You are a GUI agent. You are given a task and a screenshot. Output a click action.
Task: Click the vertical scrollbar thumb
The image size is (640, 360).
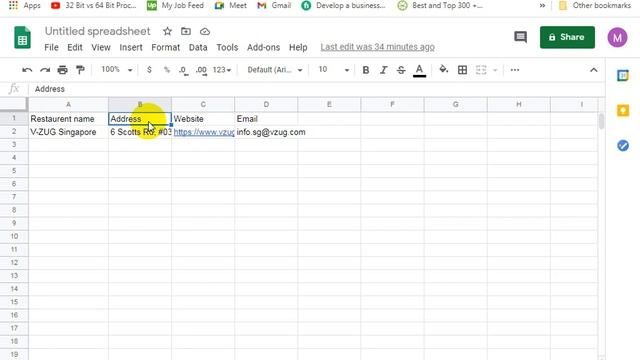pos(601,122)
